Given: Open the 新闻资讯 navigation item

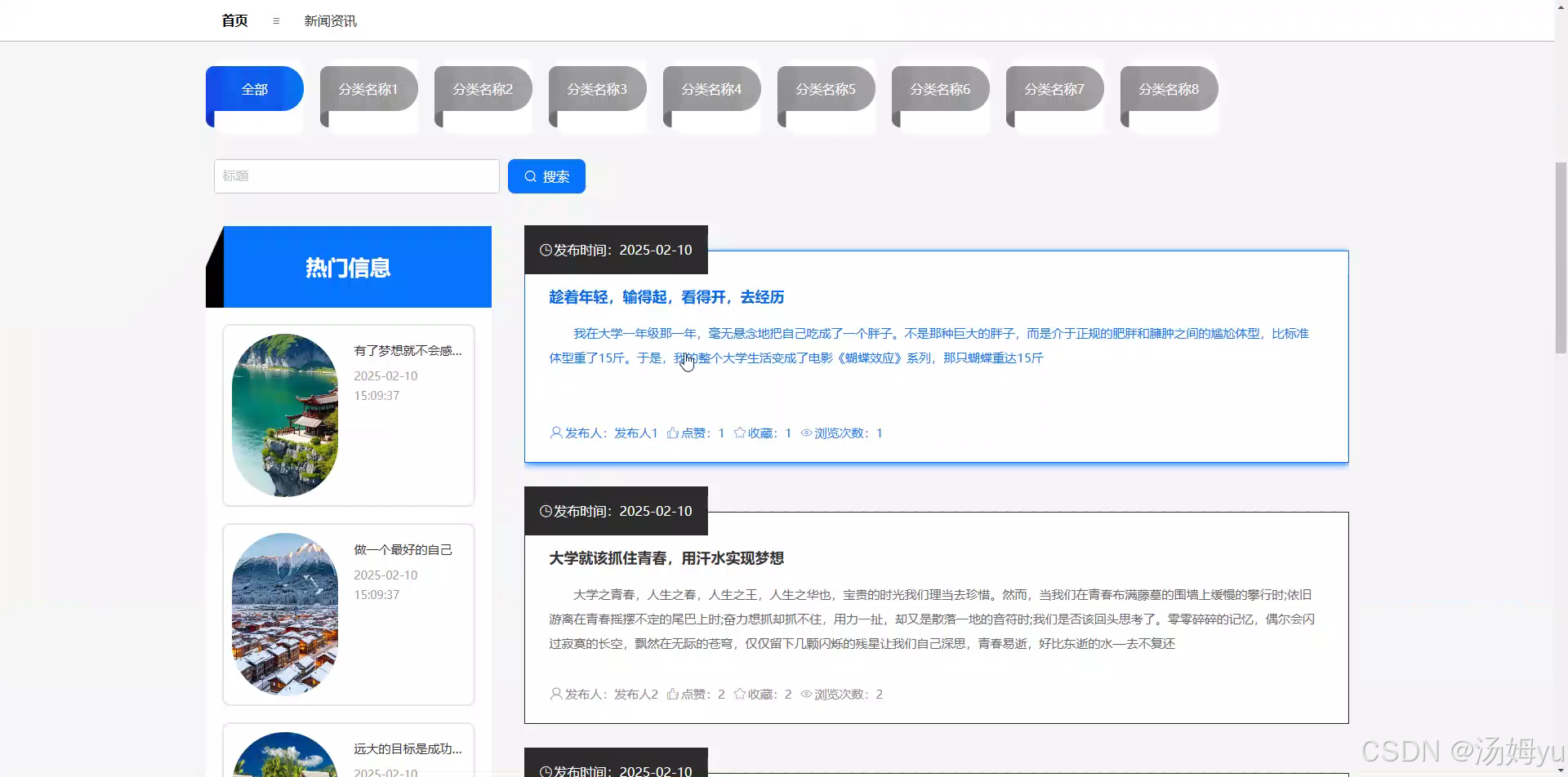Looking at the screenshot, I should (330, 21).
